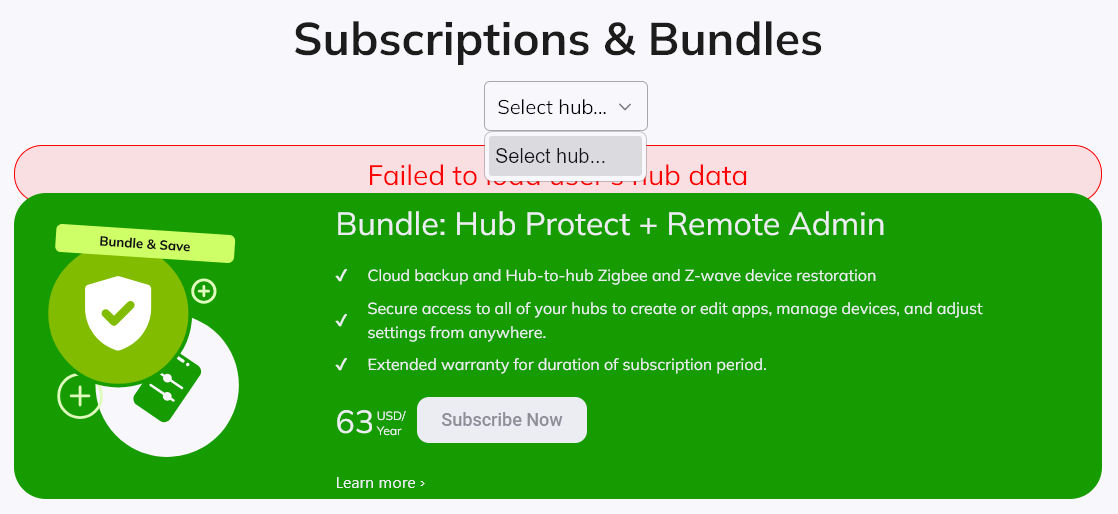This screenshot has height=514, width=1118.
Task: Click the Bundle: Hub Protect + Remote Admin title
Action: (610, 224)
